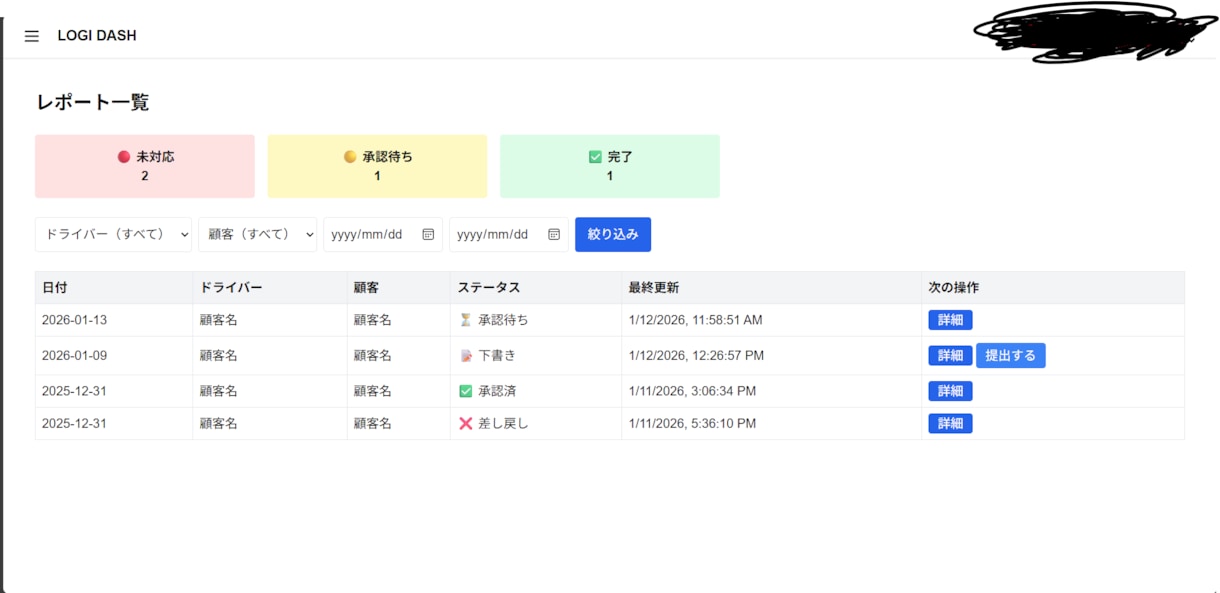Screen dimensions: 1220x593
Task: Click the 絞り込み filter button
Action: (613, 234)
